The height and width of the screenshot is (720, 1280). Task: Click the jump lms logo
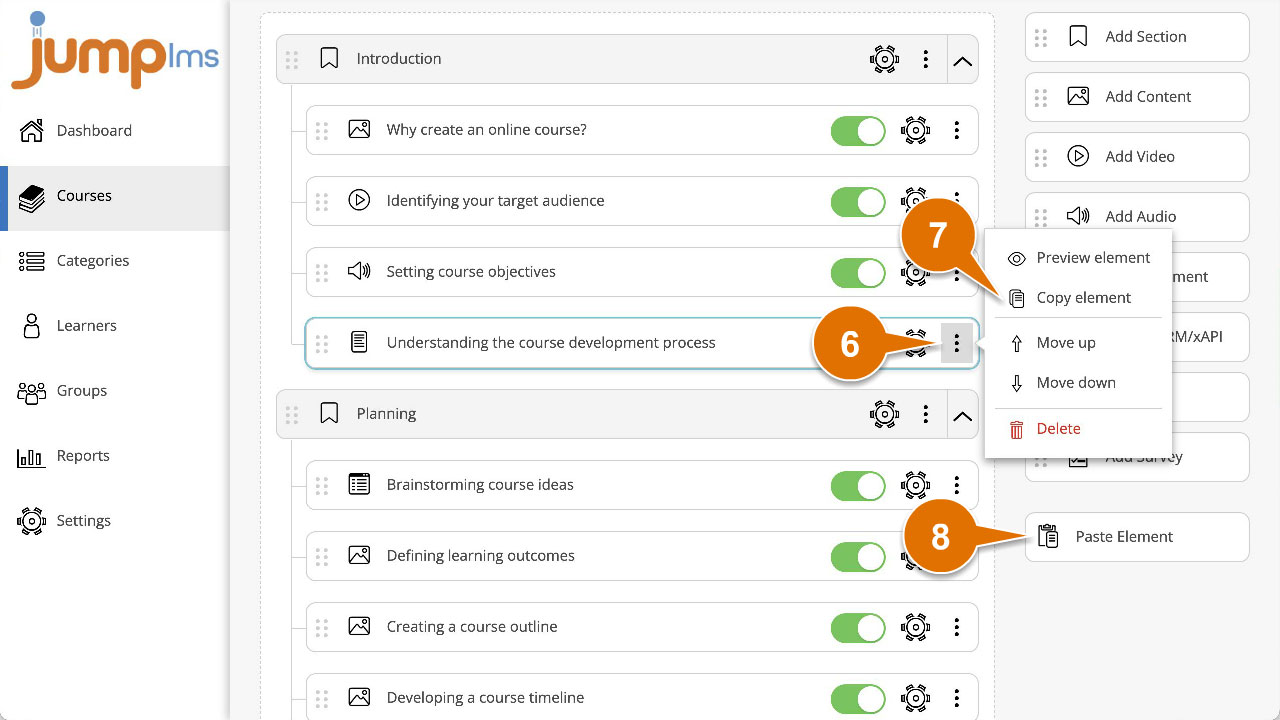(114, 51)
